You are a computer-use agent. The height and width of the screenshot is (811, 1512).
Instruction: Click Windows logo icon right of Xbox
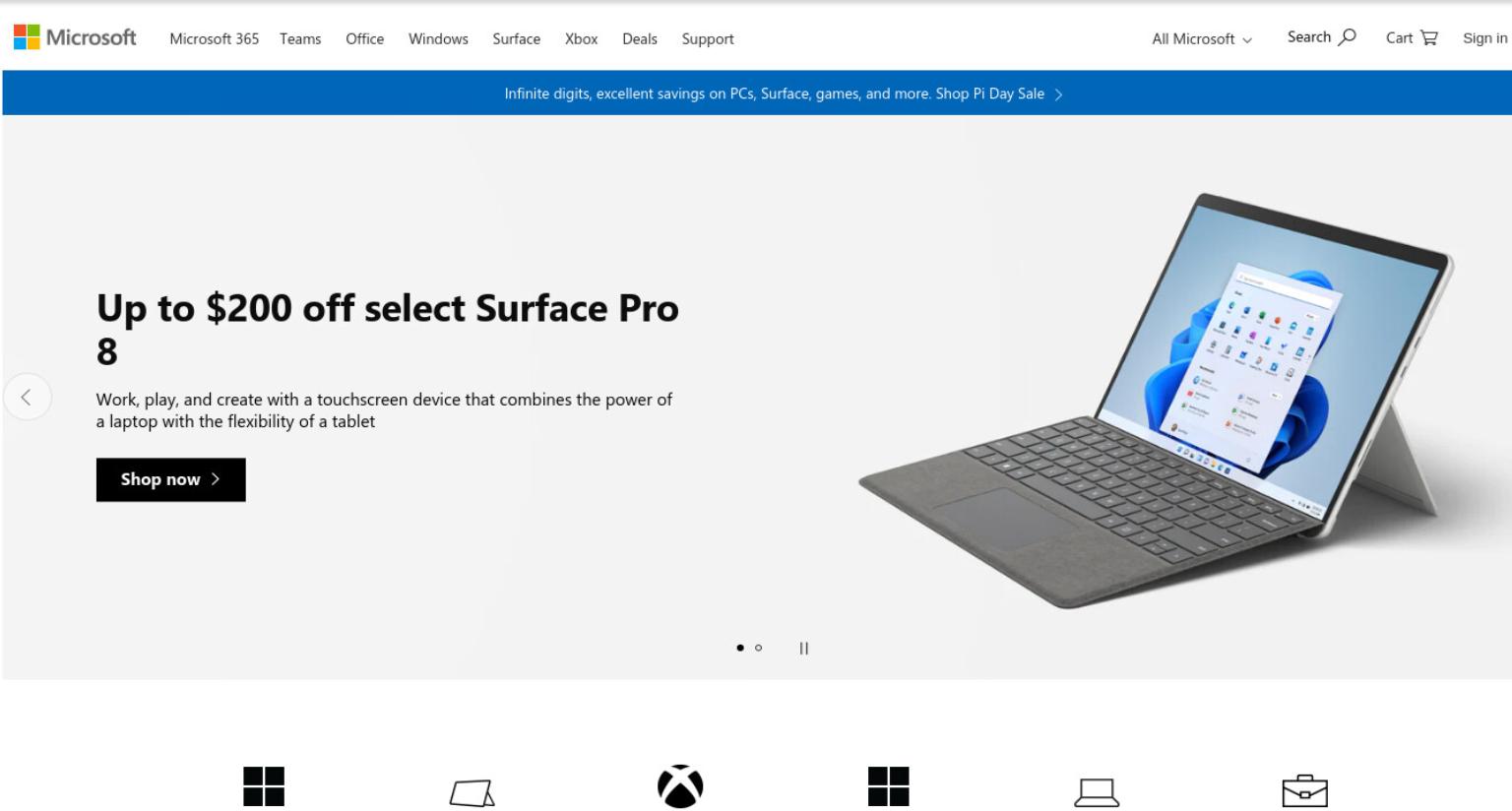click(889, 786)
